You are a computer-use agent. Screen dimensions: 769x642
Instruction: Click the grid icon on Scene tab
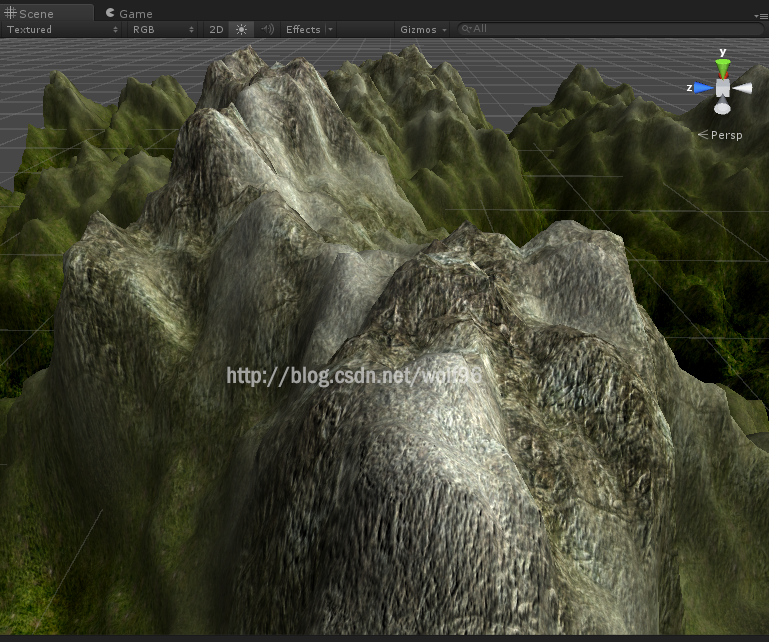coord(11,14)
